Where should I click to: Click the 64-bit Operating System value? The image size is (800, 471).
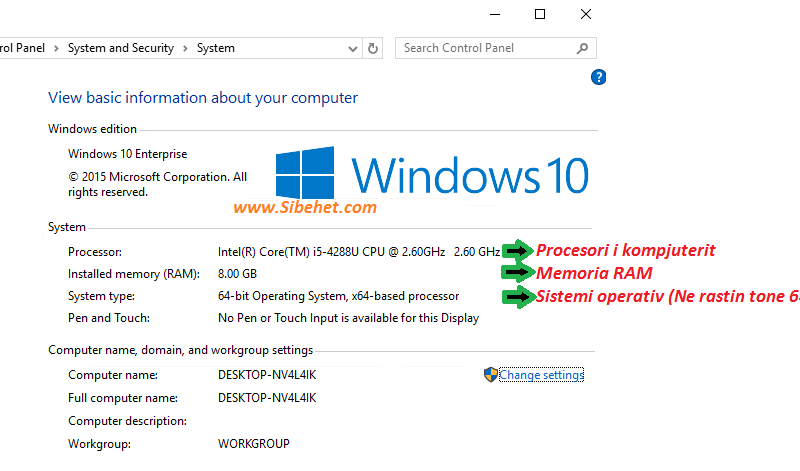click(338, 296)
